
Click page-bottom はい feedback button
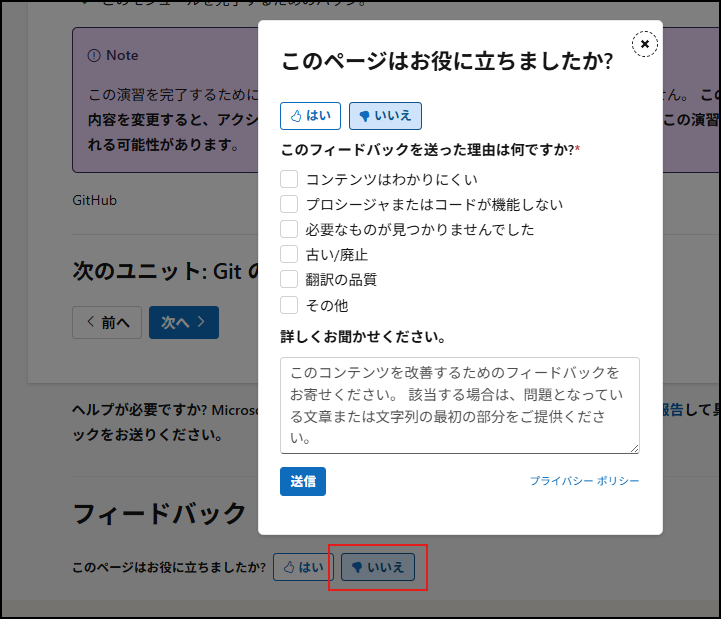pyautogui.click(x=303, y=567)
